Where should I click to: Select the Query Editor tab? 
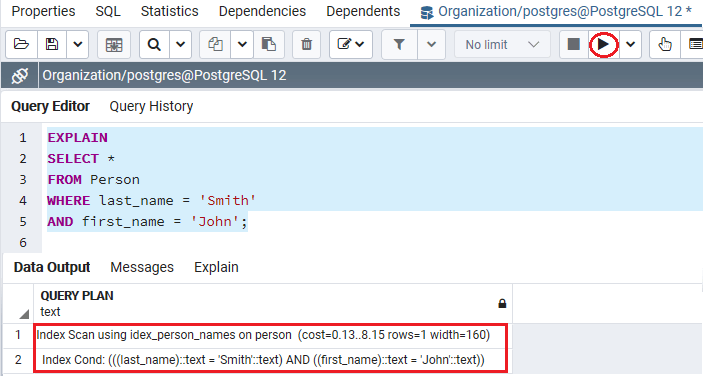[50, 106]
